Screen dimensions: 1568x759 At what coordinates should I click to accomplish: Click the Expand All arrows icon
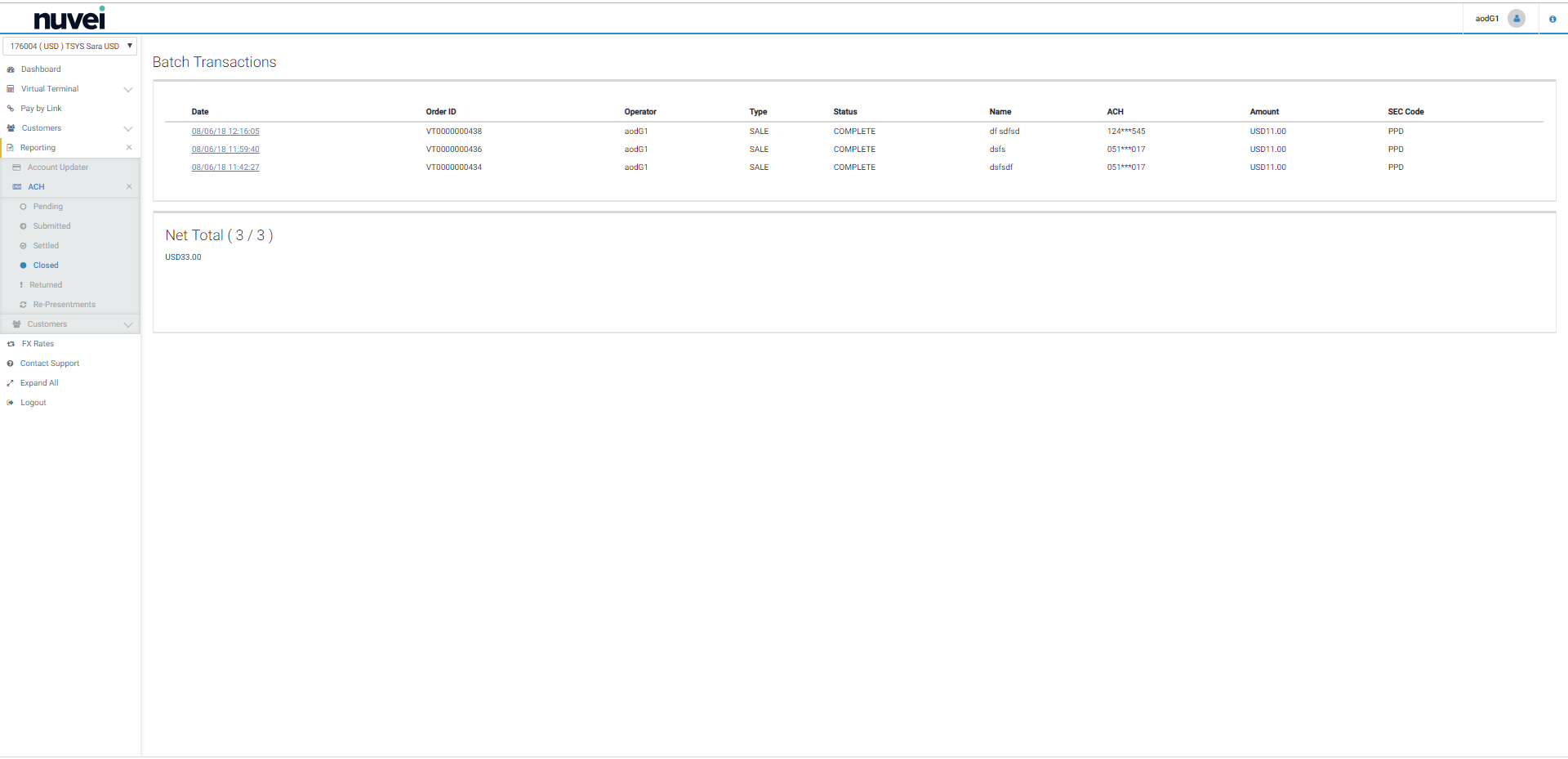[x=11, y=383]
